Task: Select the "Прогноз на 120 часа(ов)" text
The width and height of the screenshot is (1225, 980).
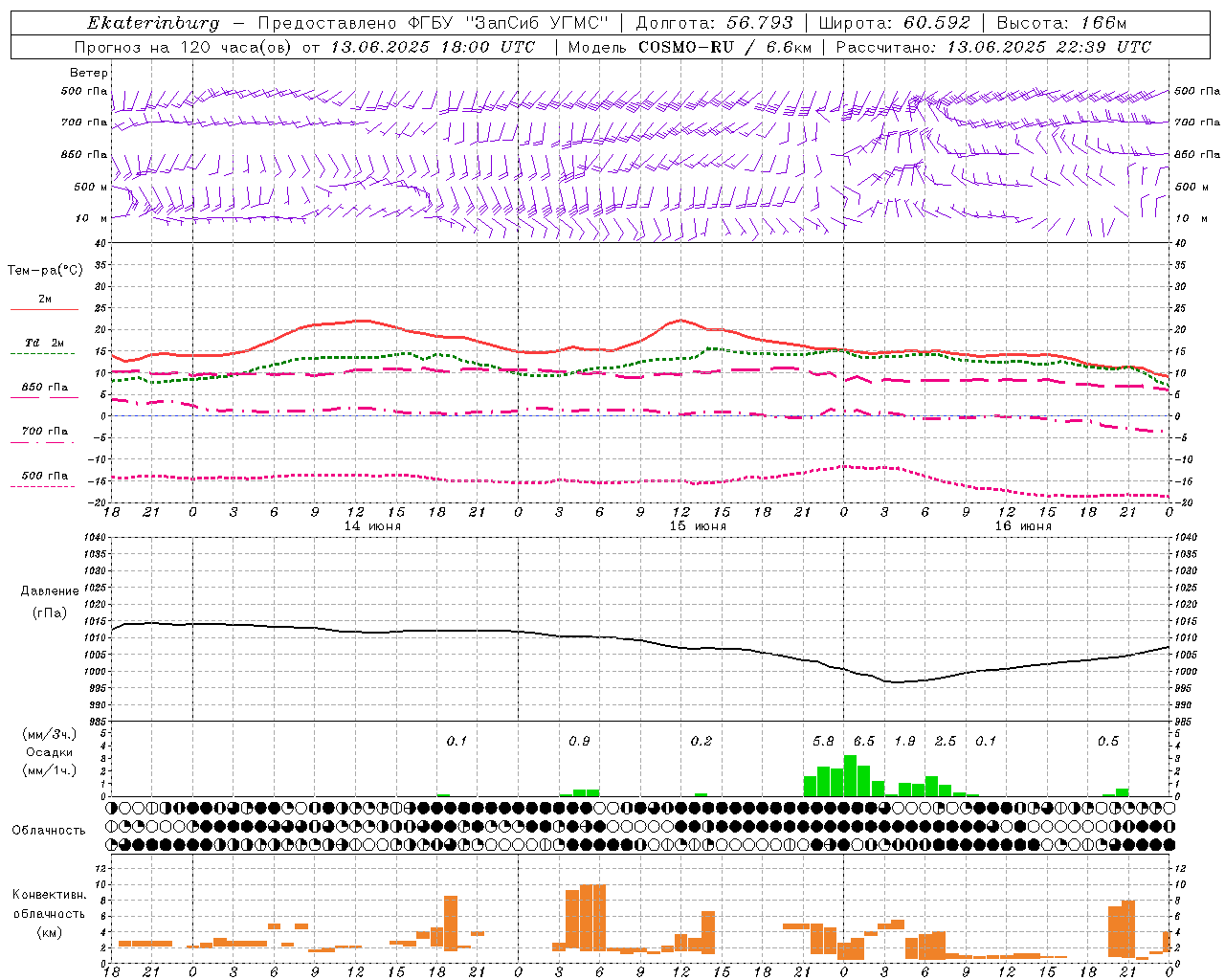Action: click(x=185, y=47)
